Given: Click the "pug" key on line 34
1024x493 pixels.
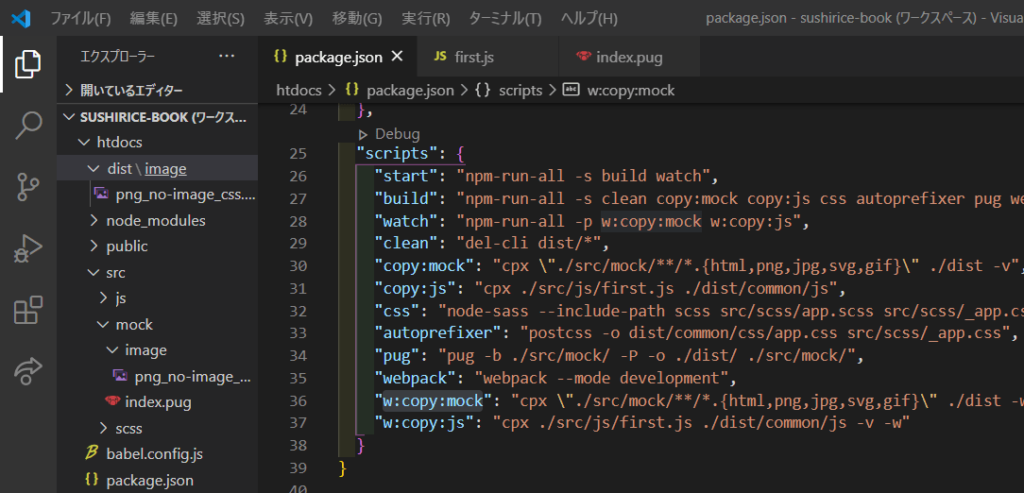Looking at the screenshot, I should [396, 356].
